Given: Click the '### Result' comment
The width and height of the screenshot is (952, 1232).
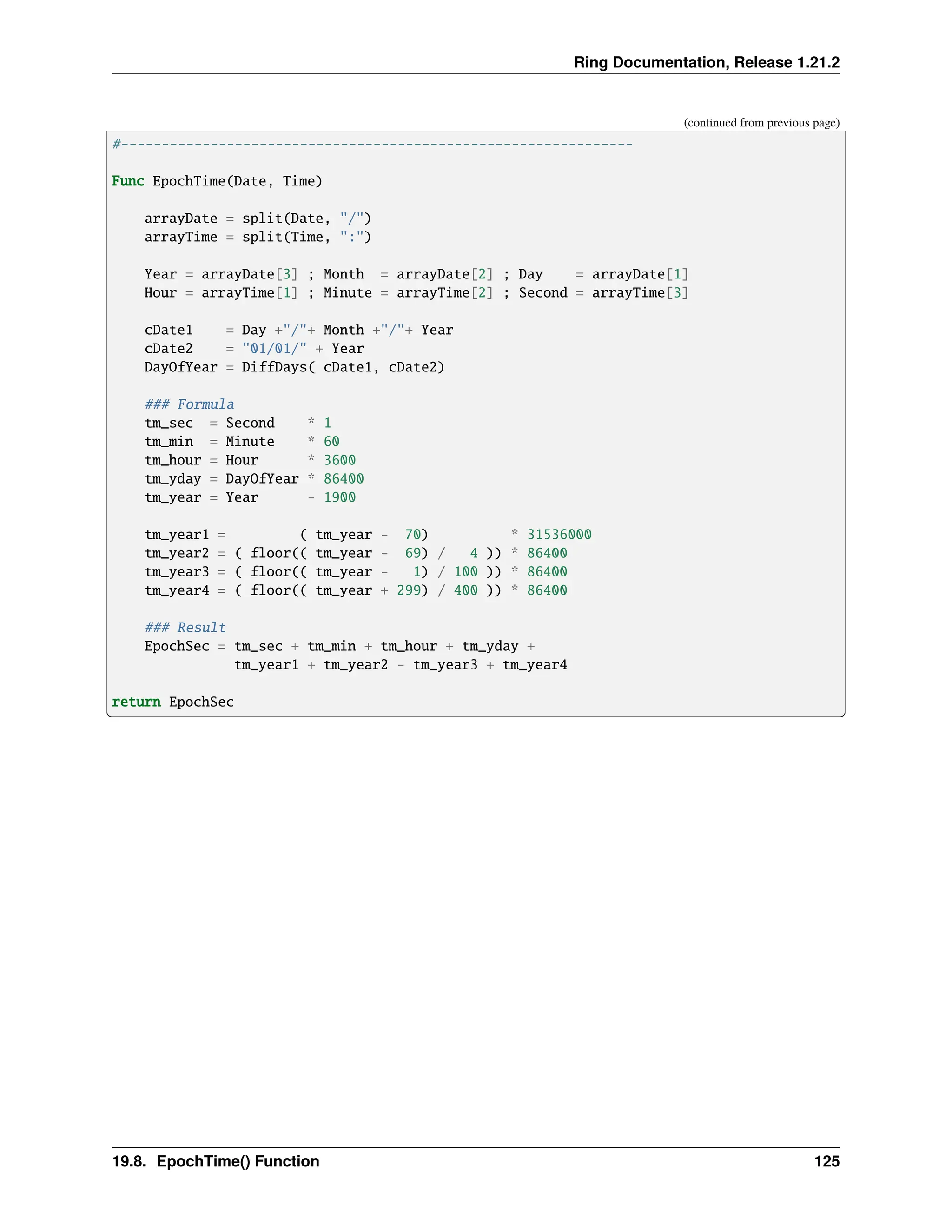Looking at the screenshot, I should [x=185, y=627].
